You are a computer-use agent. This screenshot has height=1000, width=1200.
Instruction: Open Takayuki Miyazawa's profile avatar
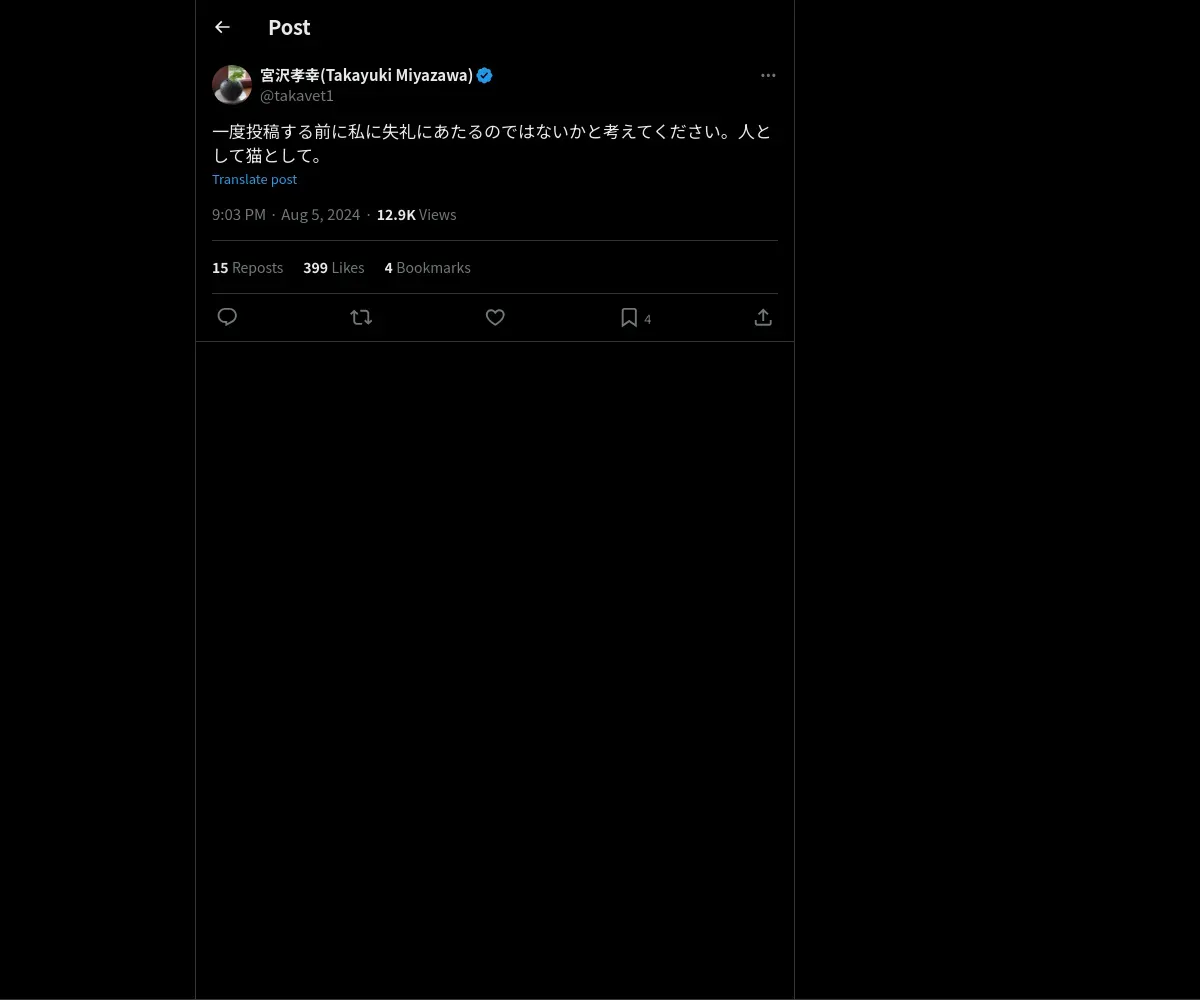click(x=232, y=85)
